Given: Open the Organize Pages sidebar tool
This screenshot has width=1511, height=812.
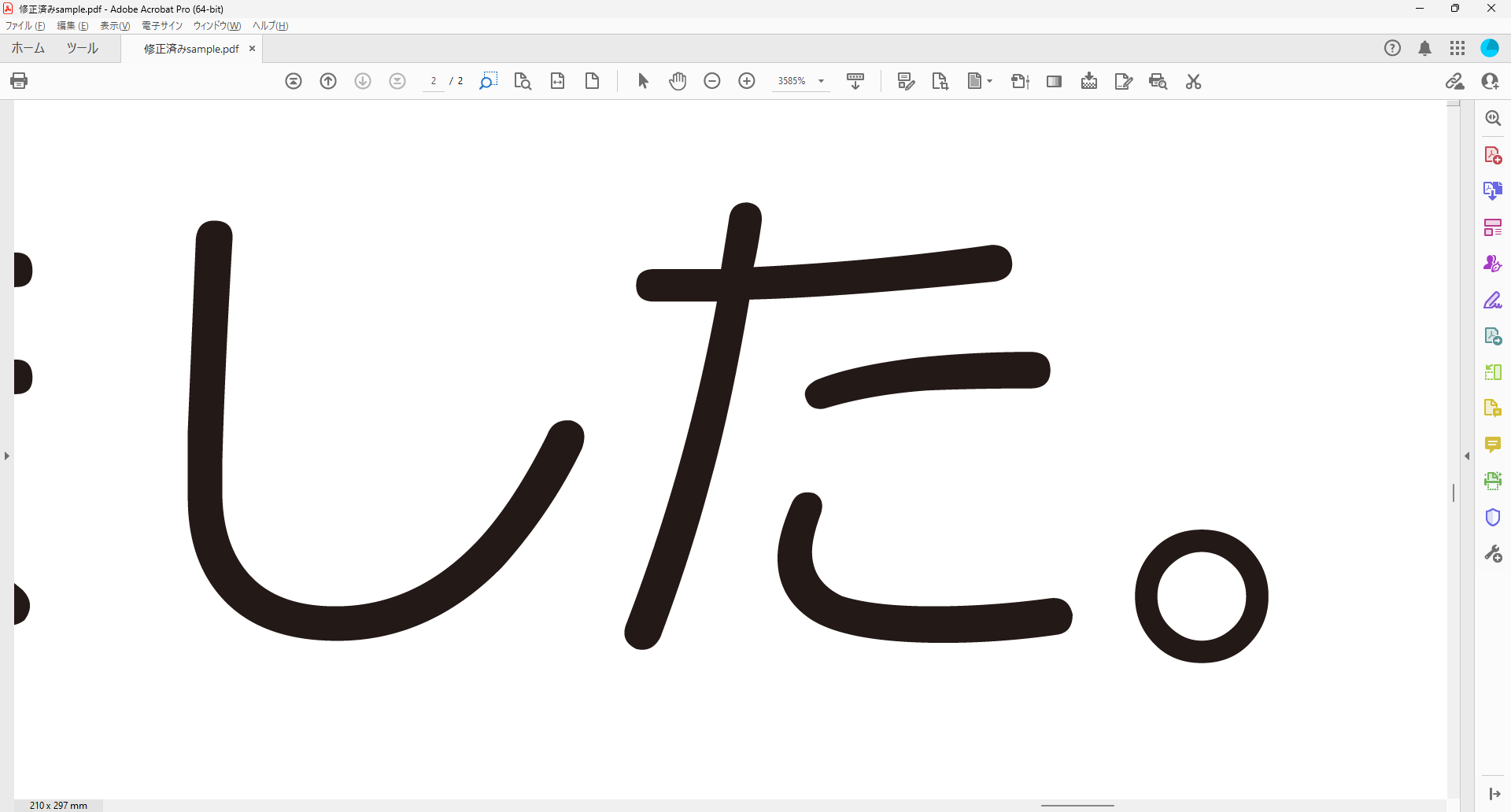Looking at the screenshot, I should [x=1493, y=228].
